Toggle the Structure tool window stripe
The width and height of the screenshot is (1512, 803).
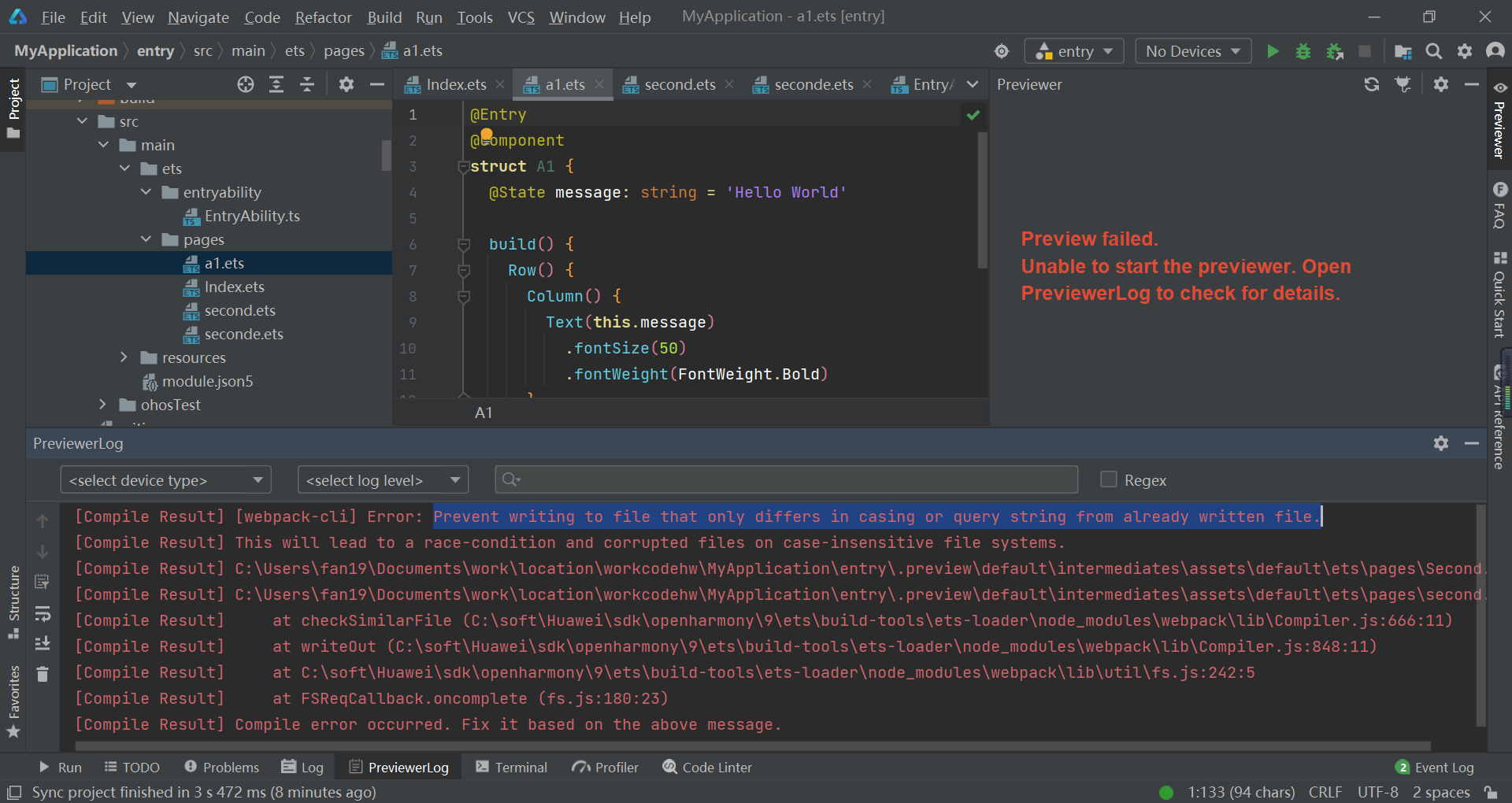(x=13, y=601)
